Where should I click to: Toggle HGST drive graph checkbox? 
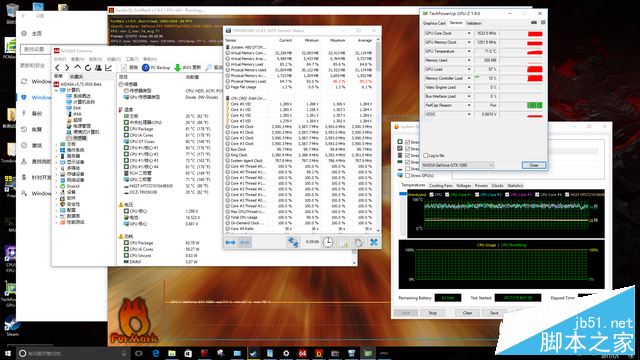567,195
